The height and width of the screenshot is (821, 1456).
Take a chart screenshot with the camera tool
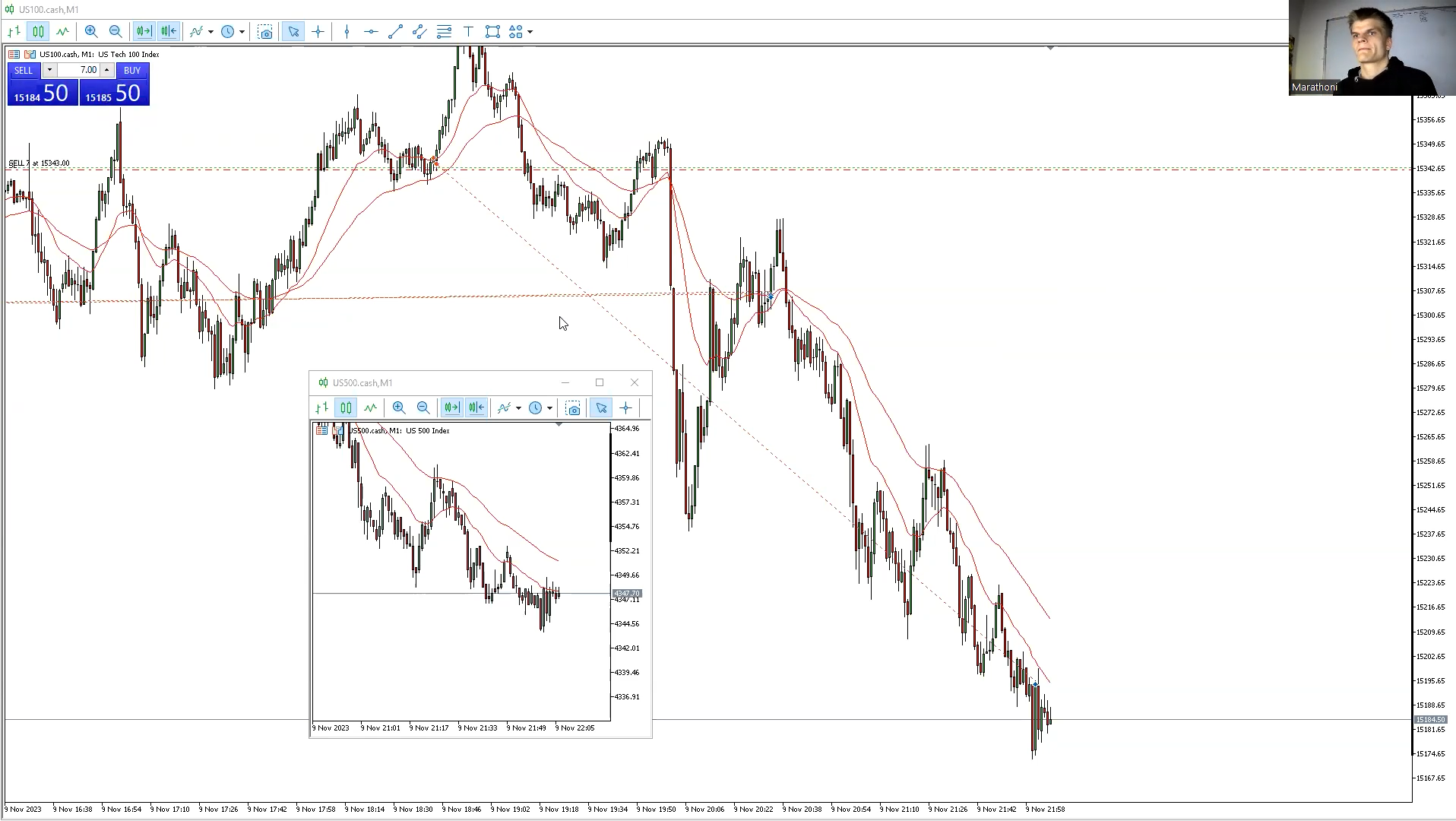pos(265,31)
